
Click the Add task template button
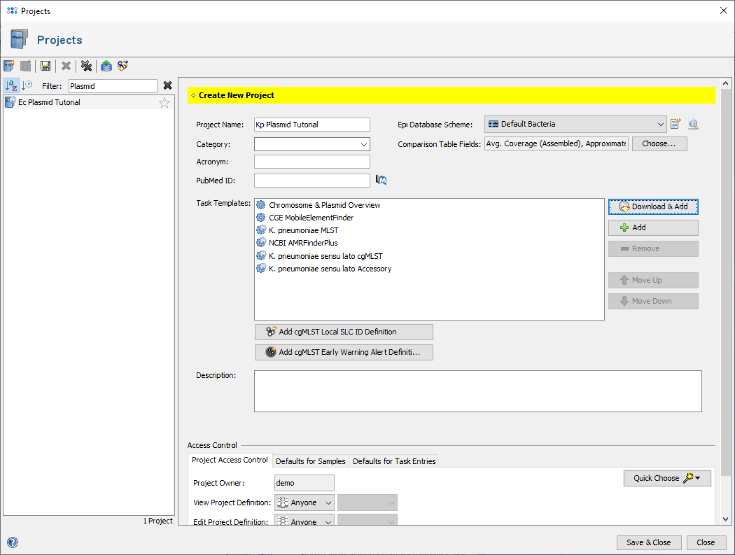tap(653, 228)
